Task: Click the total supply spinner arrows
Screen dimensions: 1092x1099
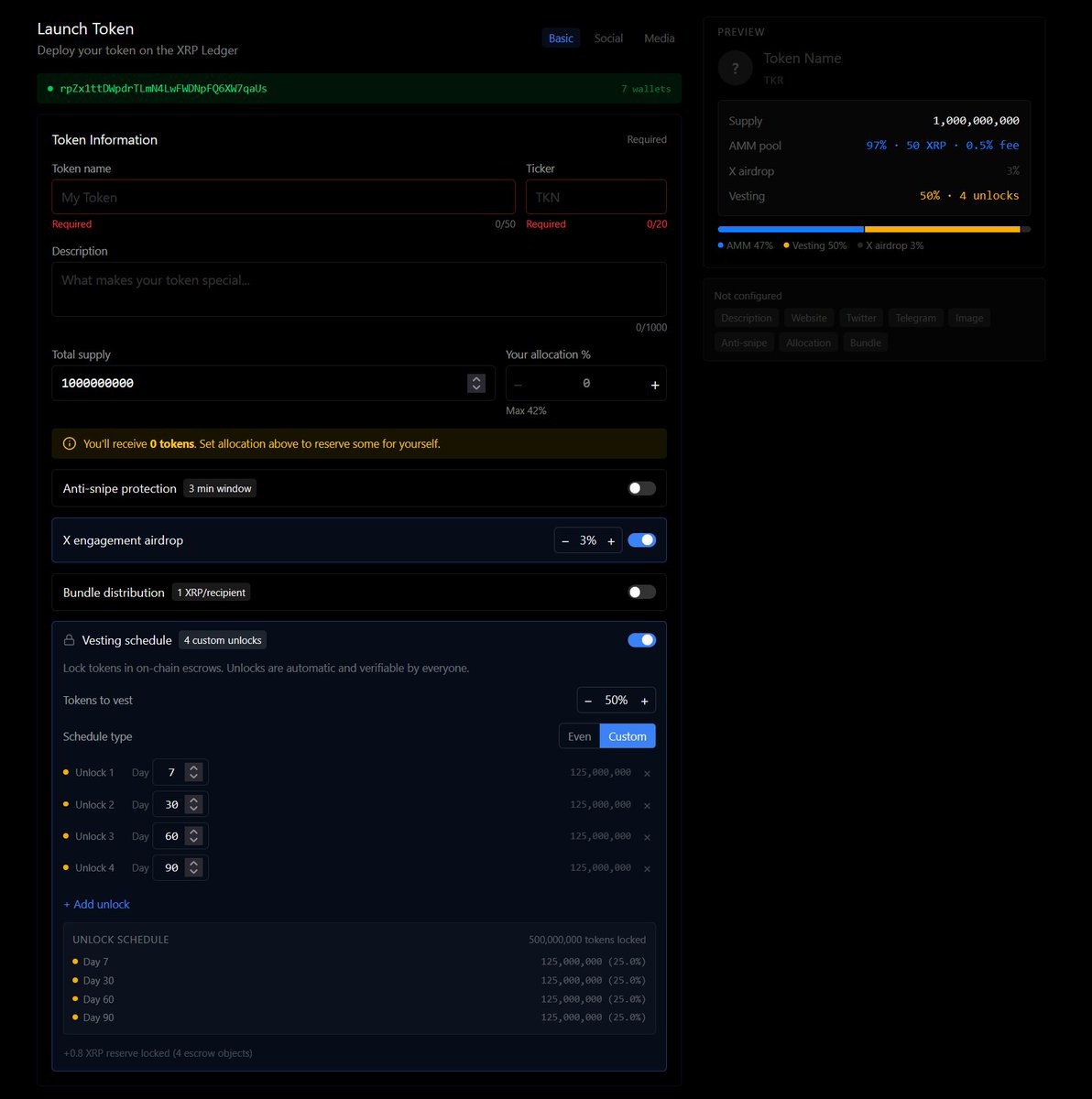Action: pos(476,384)
